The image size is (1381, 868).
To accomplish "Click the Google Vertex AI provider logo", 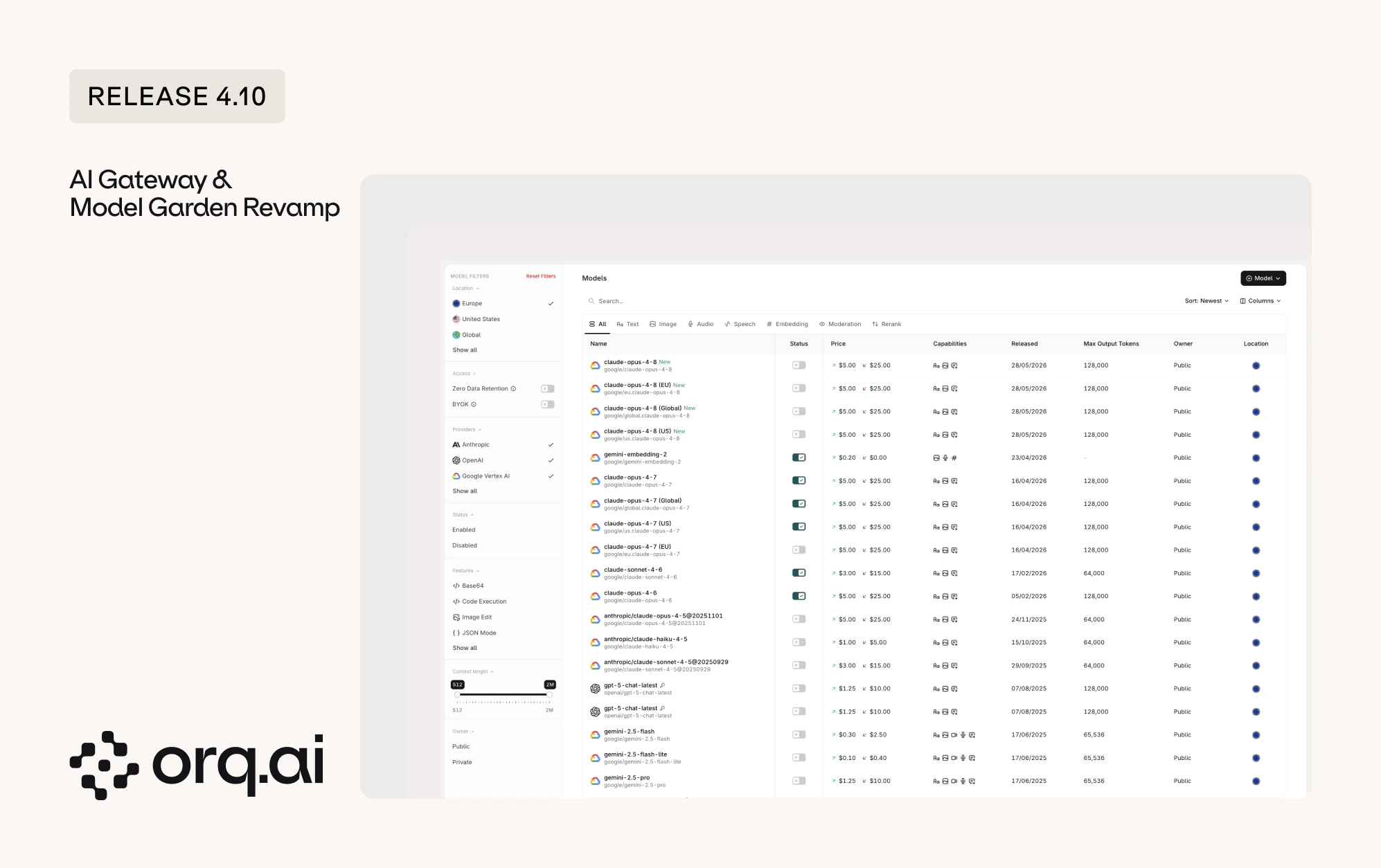I will [x=456, y=476].
